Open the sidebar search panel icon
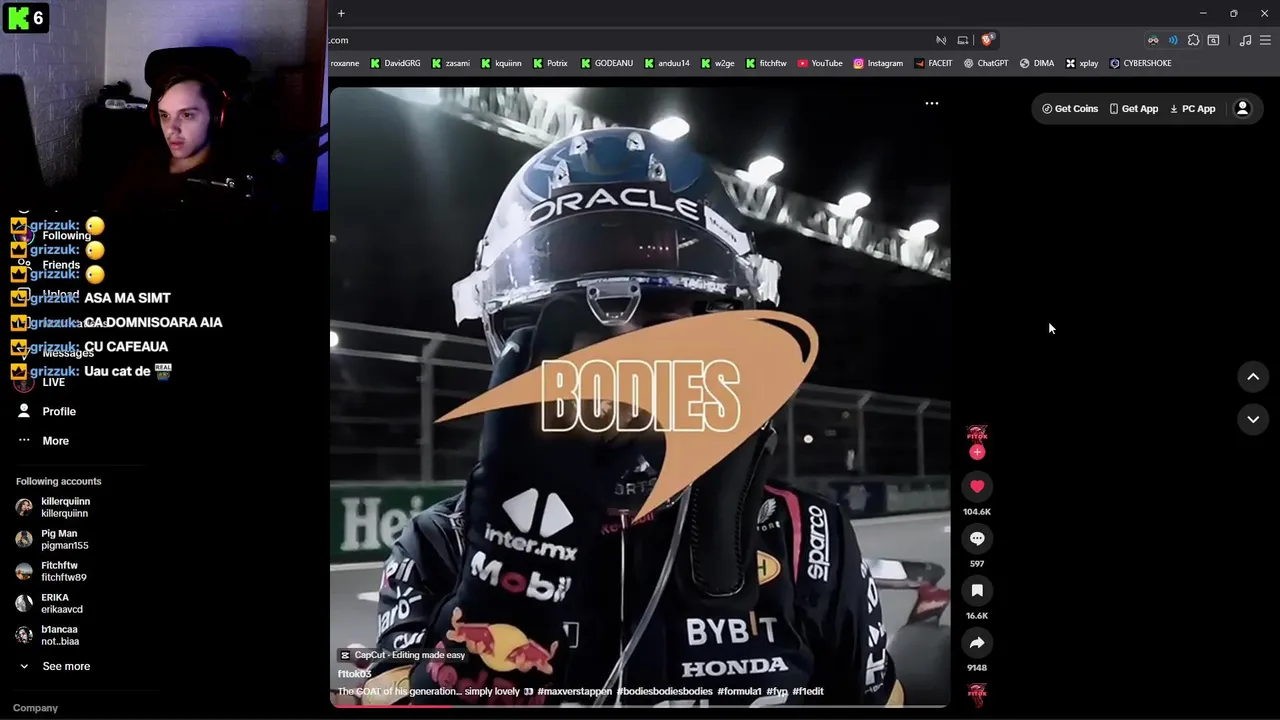This screenshot has height=720, width=1280. click(1213, 40)
